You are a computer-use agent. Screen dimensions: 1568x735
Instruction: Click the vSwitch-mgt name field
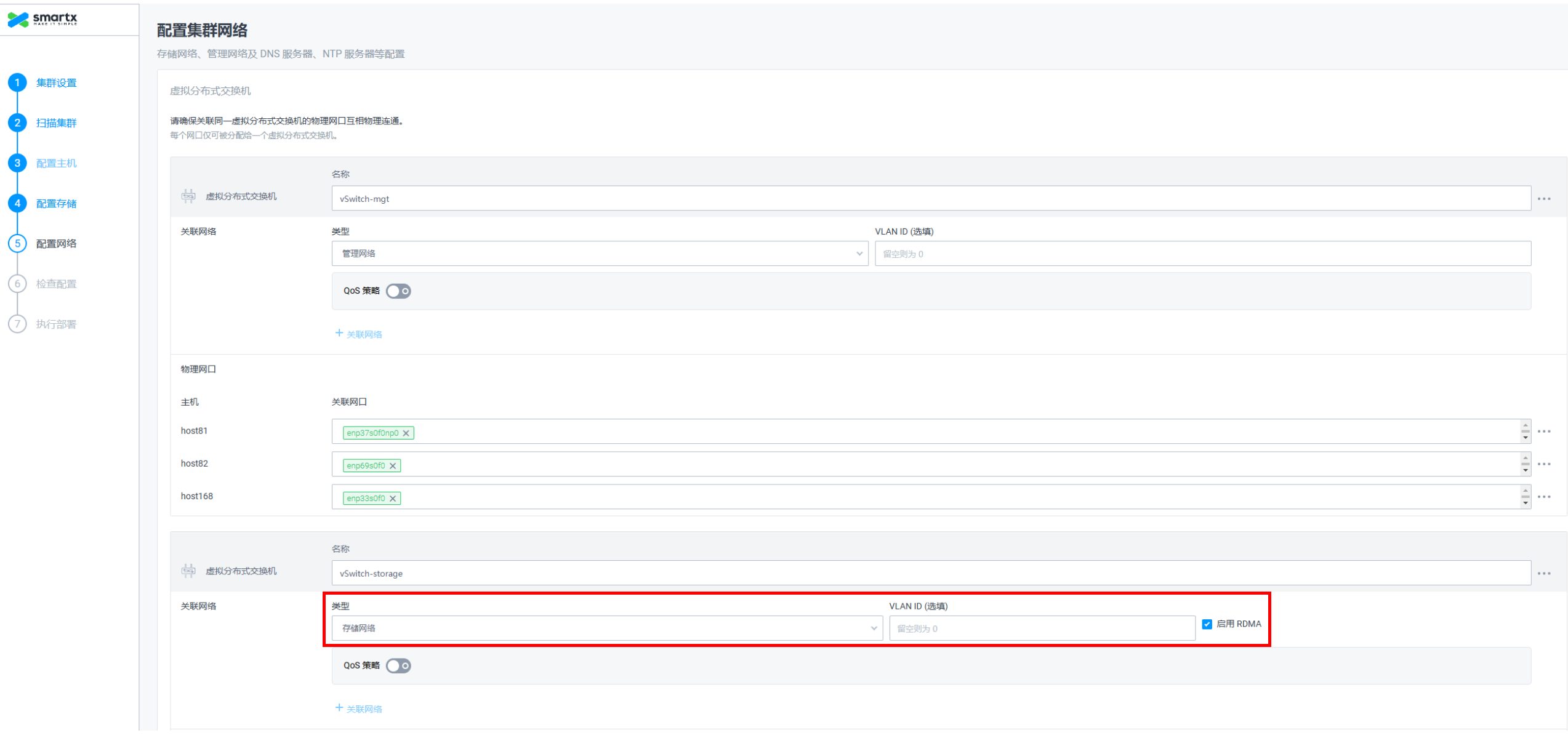[930, 199]
